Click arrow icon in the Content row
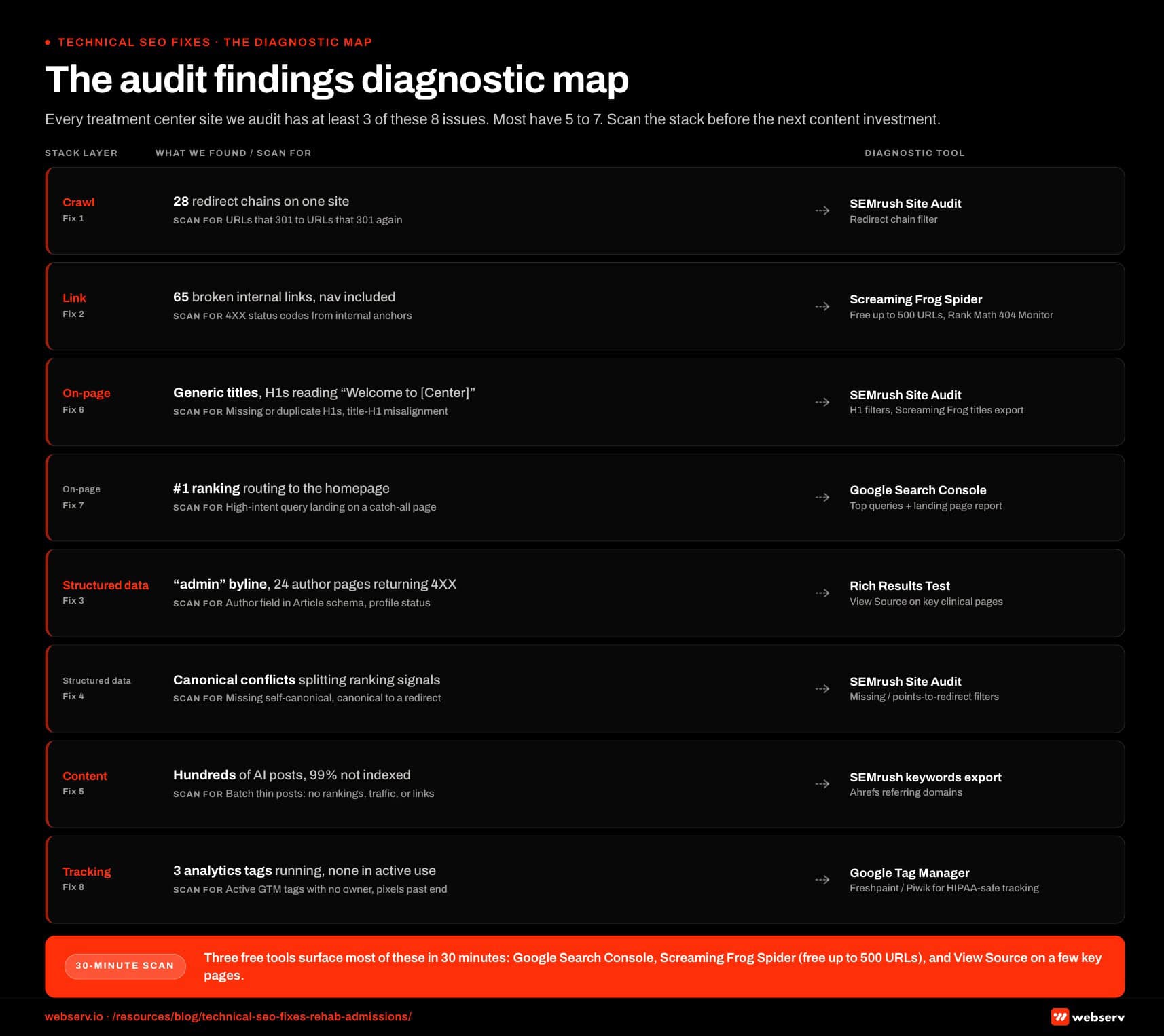The image size is (1164, 1036). [822, 783]
